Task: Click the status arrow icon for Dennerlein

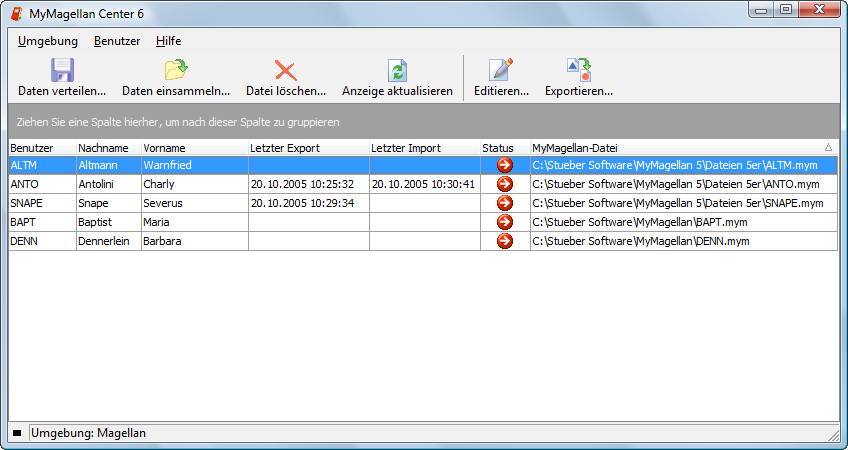Action: [x=505, y=241]
